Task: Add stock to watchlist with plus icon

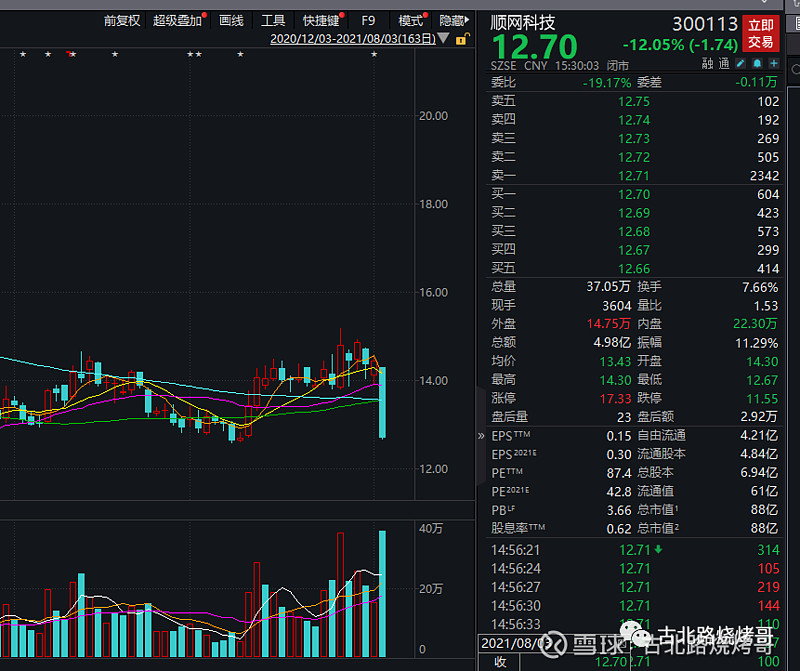Action: (x=774, y=63)
